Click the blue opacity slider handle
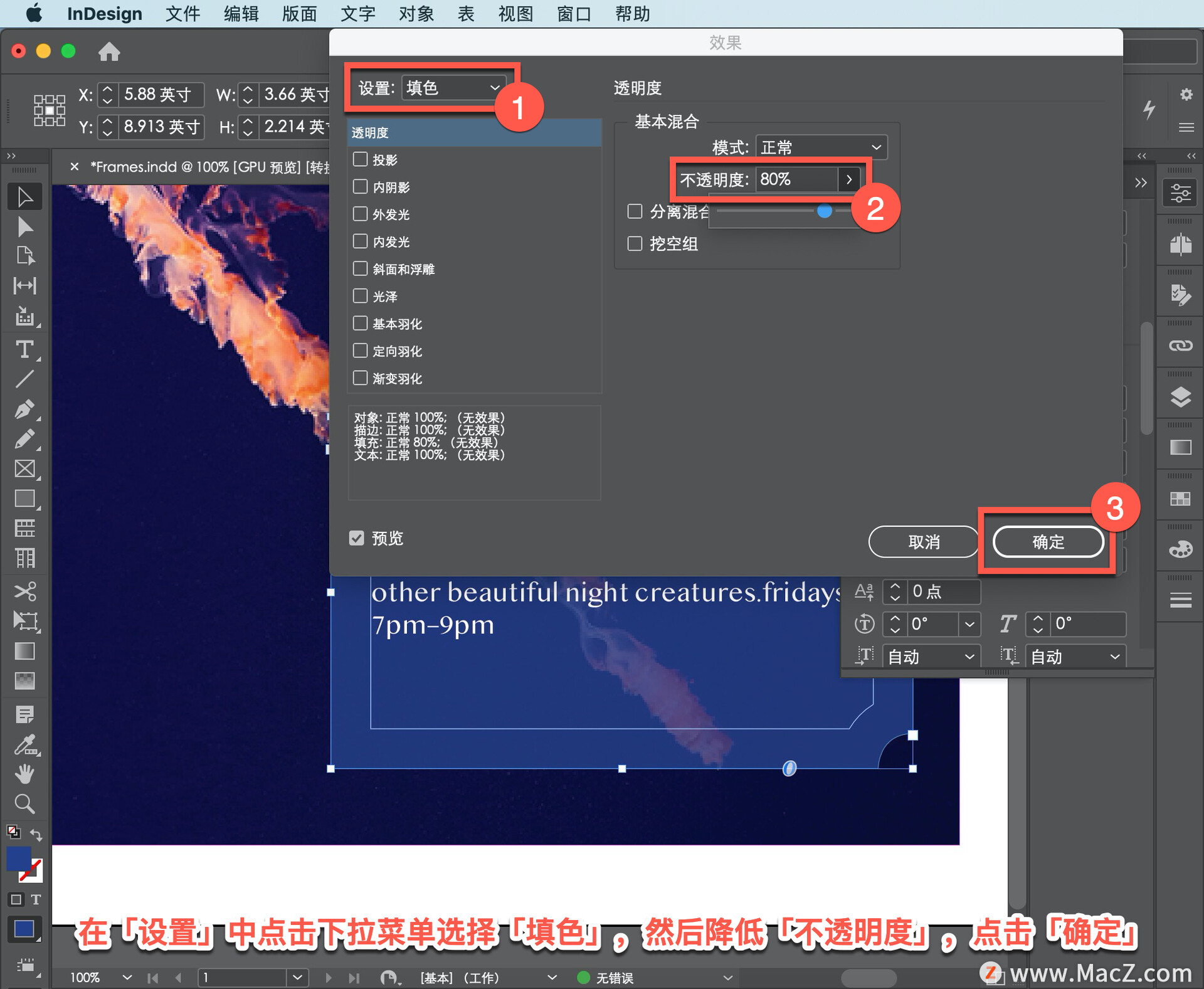 pyautogui.click(x=825, y=211)
